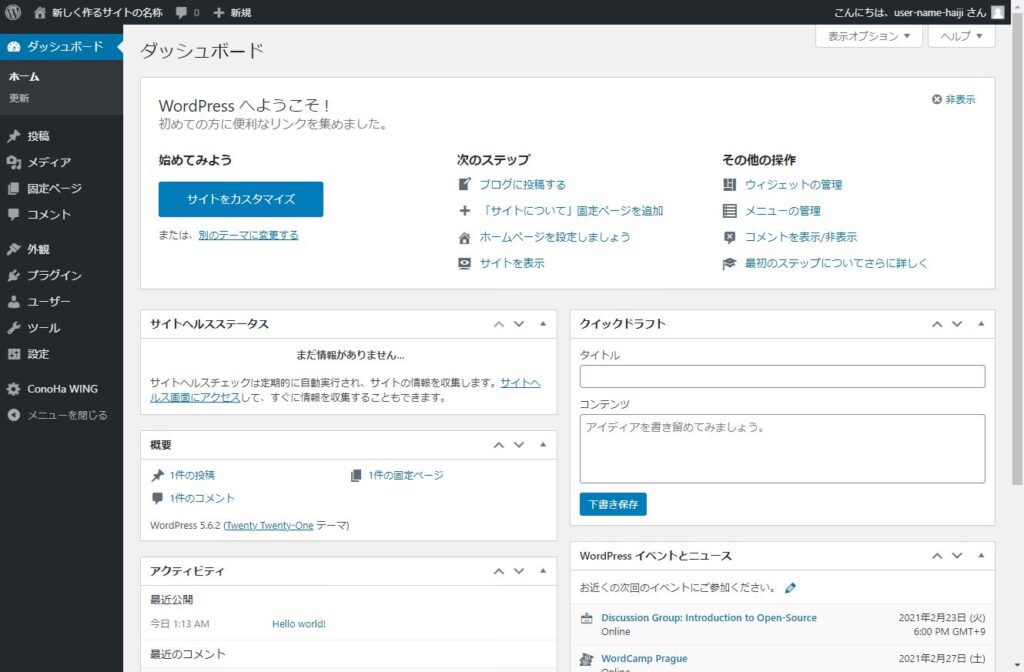1024x672 pixels.
Task: Toggle the 概要 panel collapse triangle
Action: pos(543,444)
